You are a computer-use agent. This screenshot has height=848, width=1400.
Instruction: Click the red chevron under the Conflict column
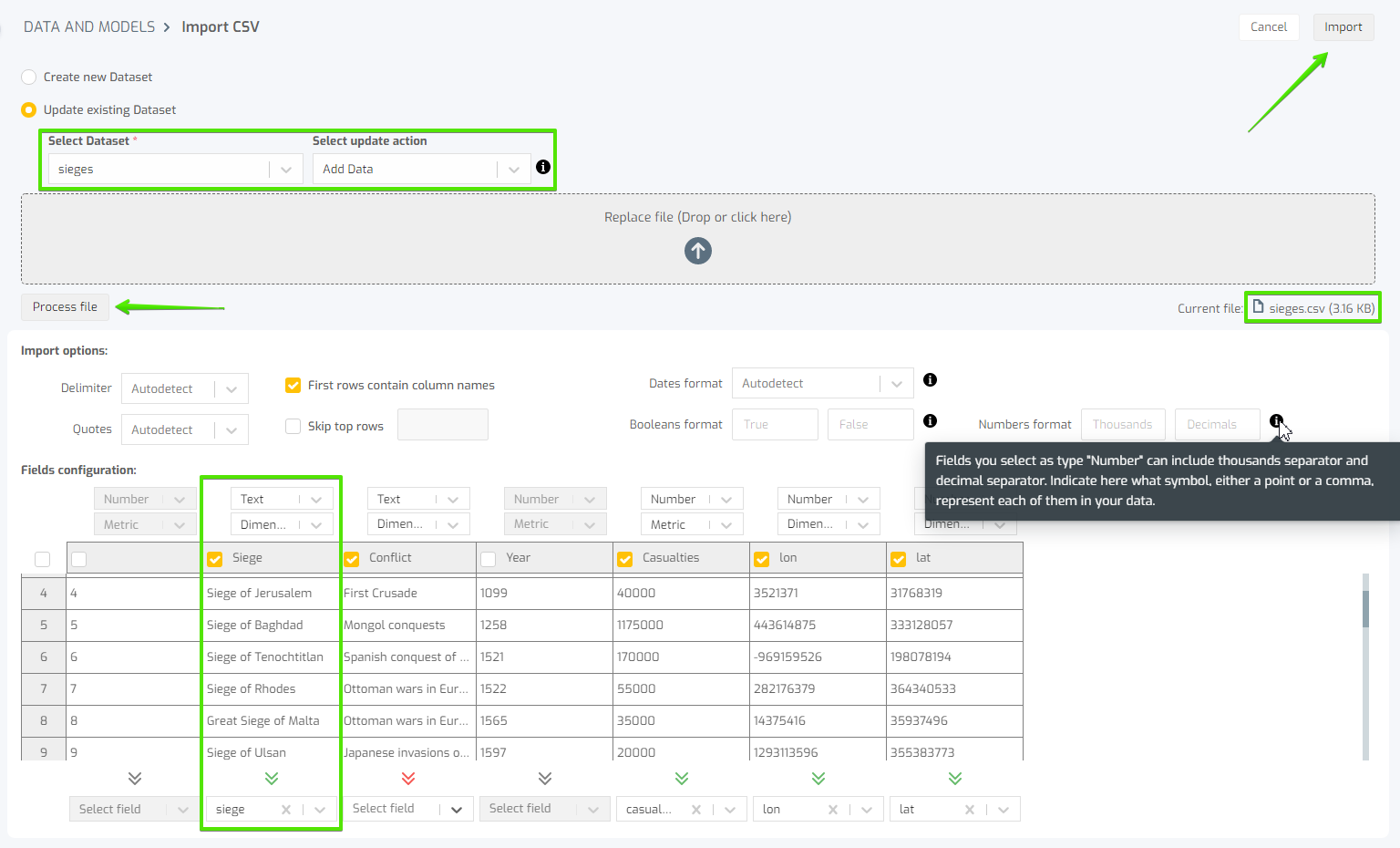click(407, 779)
